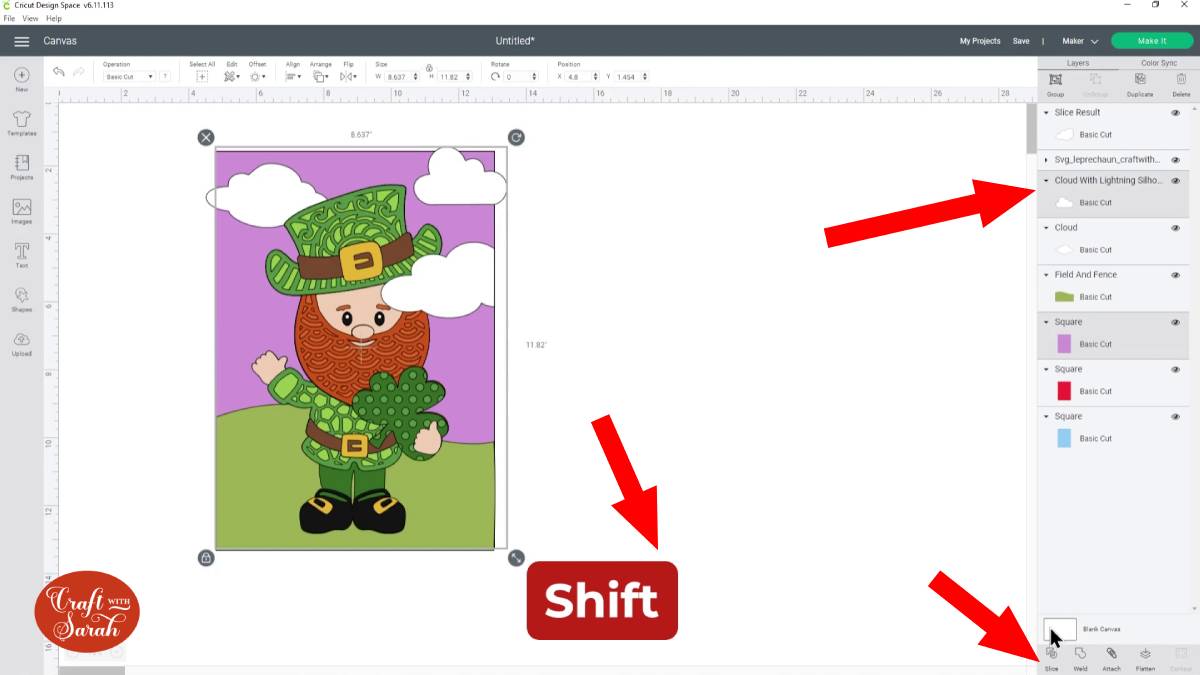Toggle the eye on the Cloud layer
The width and height of the screenshot is (1200, 675).
(1175, 228)
